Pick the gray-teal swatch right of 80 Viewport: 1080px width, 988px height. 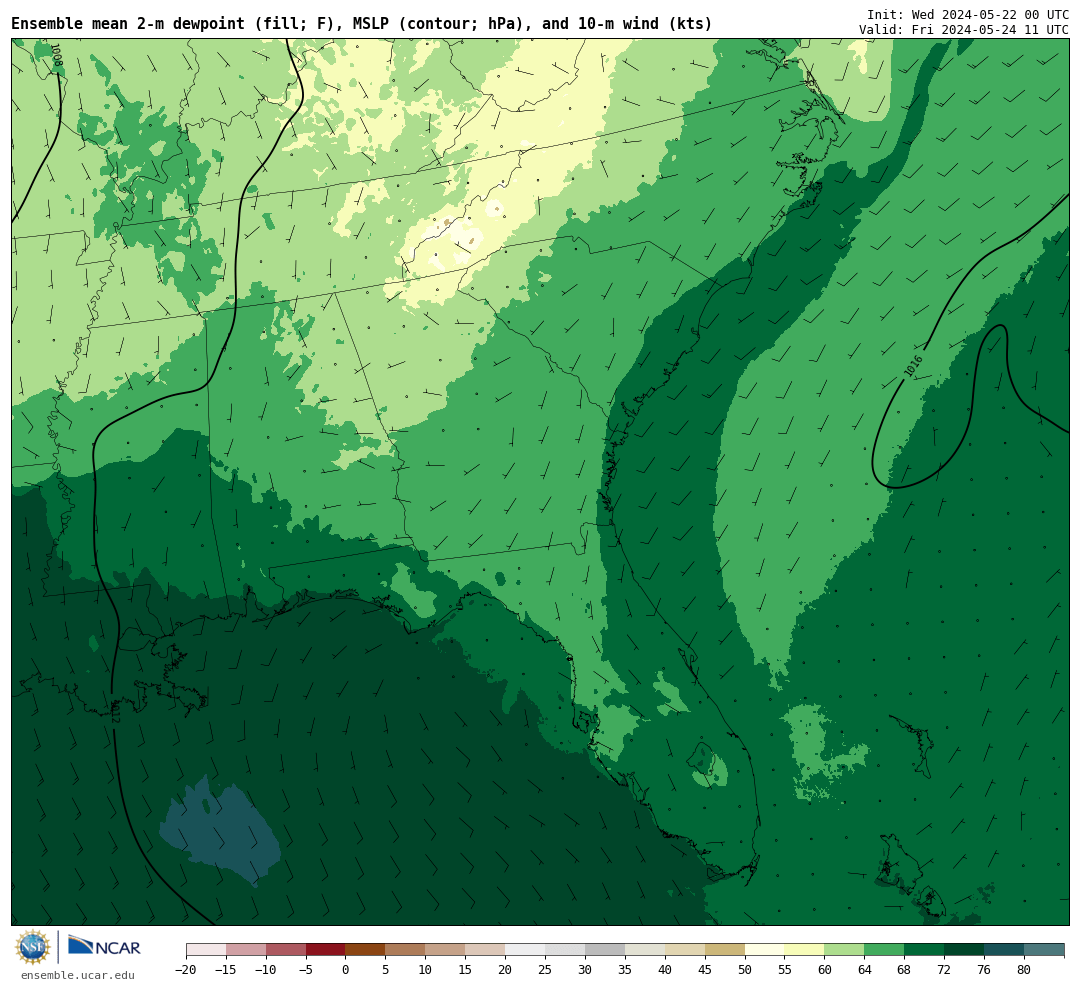tap(1044, 949)
